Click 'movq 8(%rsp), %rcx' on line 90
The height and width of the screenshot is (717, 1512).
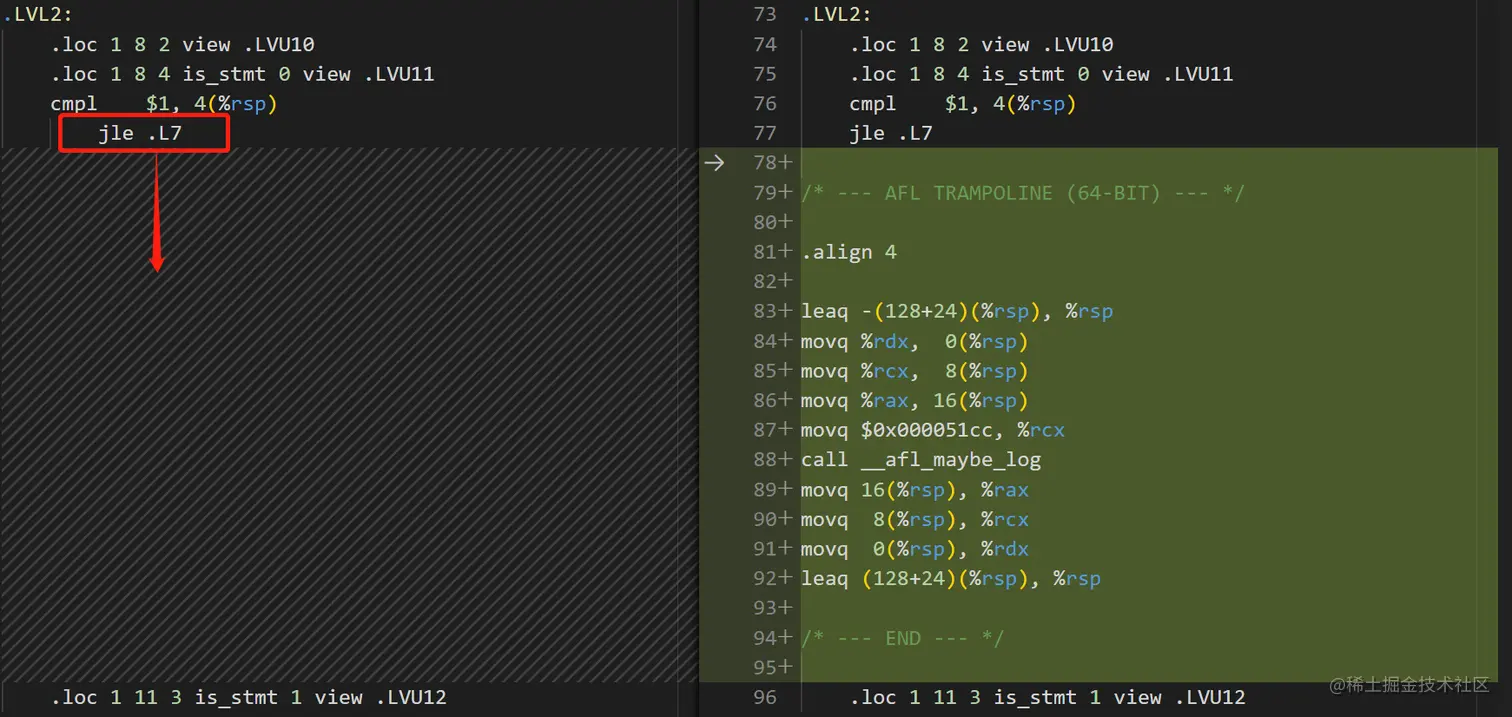(915, 519)
